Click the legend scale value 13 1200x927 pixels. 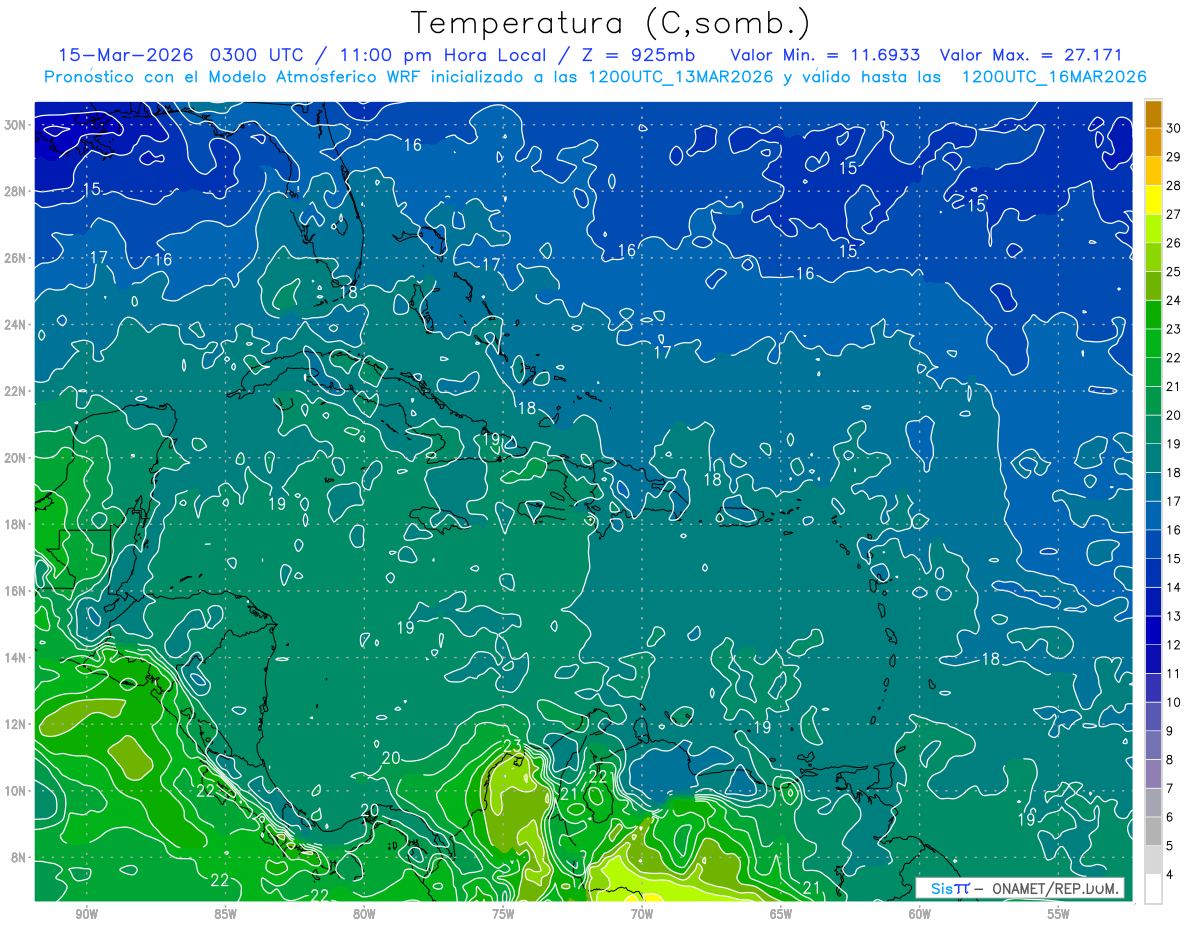click(1174, 616)
